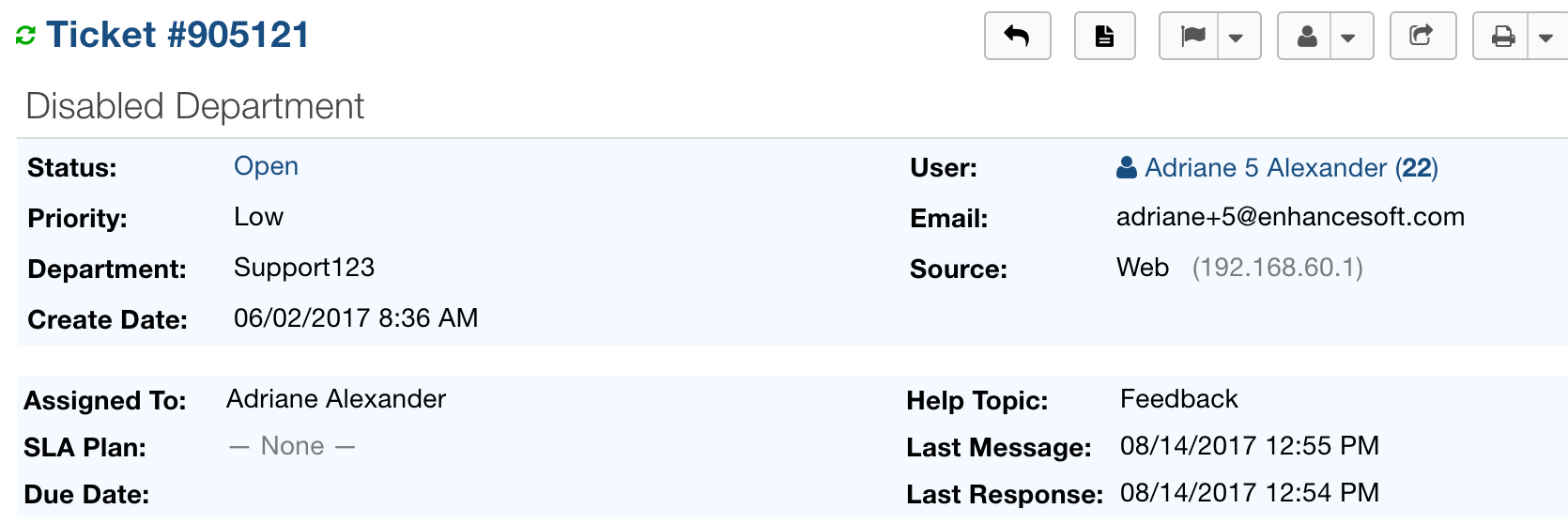Click the green refresh icon beside ticket number
1568x524 pixels.
tap(25, 36)
